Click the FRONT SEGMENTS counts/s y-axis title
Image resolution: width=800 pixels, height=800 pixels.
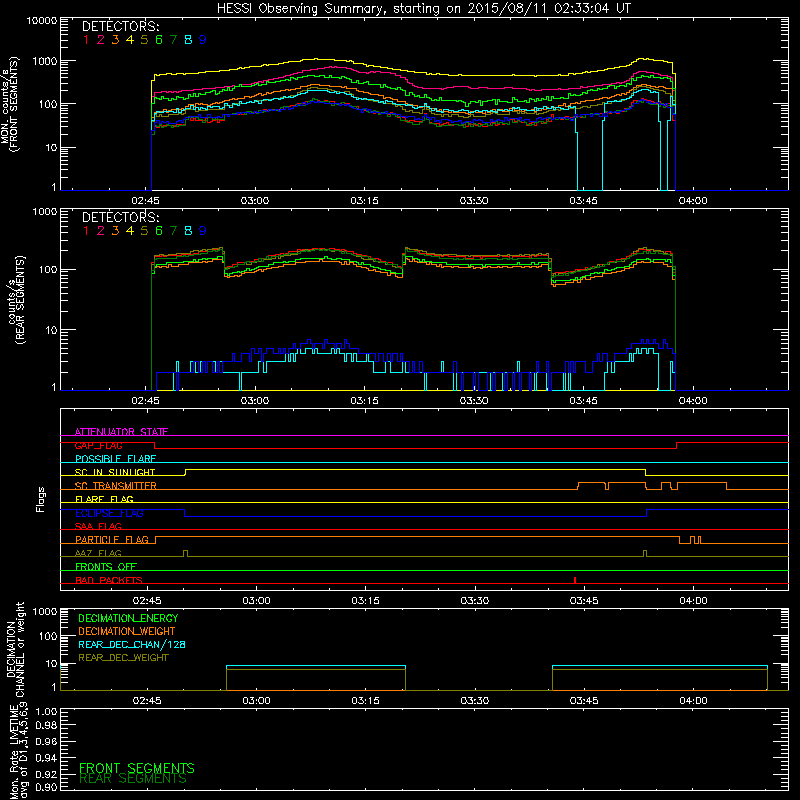(x=9, y=104)
